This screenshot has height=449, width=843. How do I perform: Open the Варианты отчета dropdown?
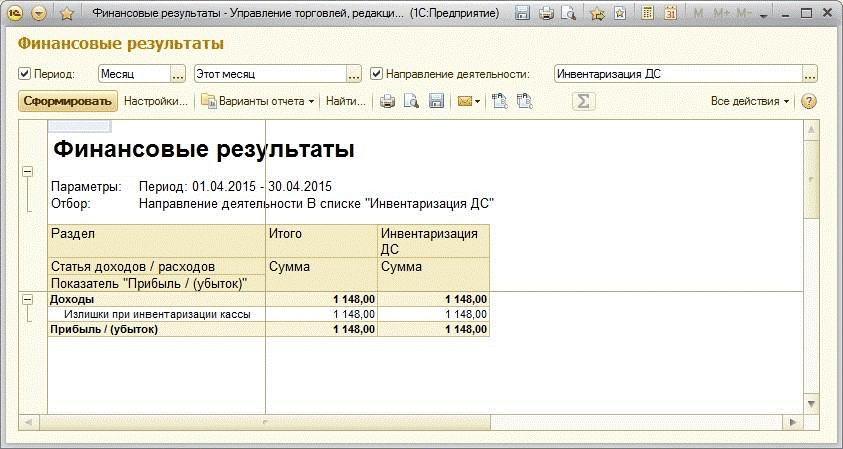[258, 101]
